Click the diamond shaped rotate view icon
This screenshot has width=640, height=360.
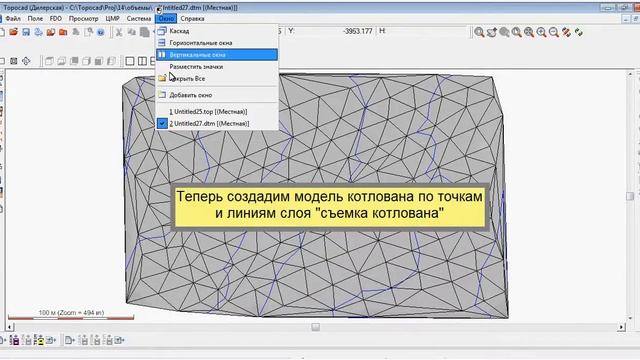click(x=26, y=61)
